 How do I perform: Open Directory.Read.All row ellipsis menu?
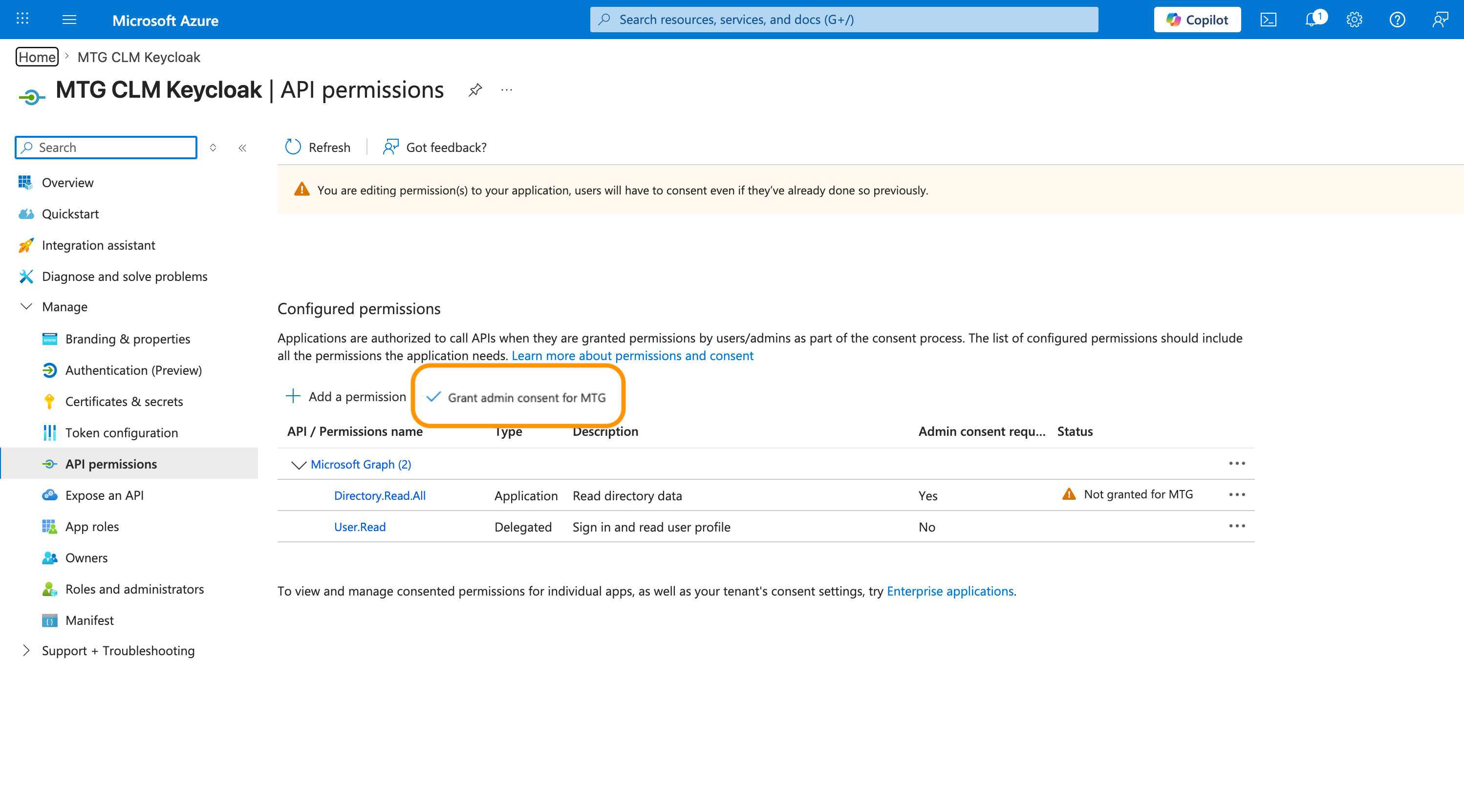click(x=1237, y=495)
